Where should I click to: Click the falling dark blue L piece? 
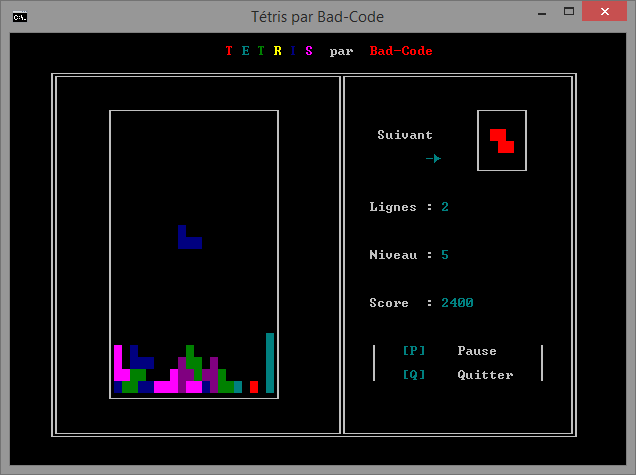click(190, 237)
